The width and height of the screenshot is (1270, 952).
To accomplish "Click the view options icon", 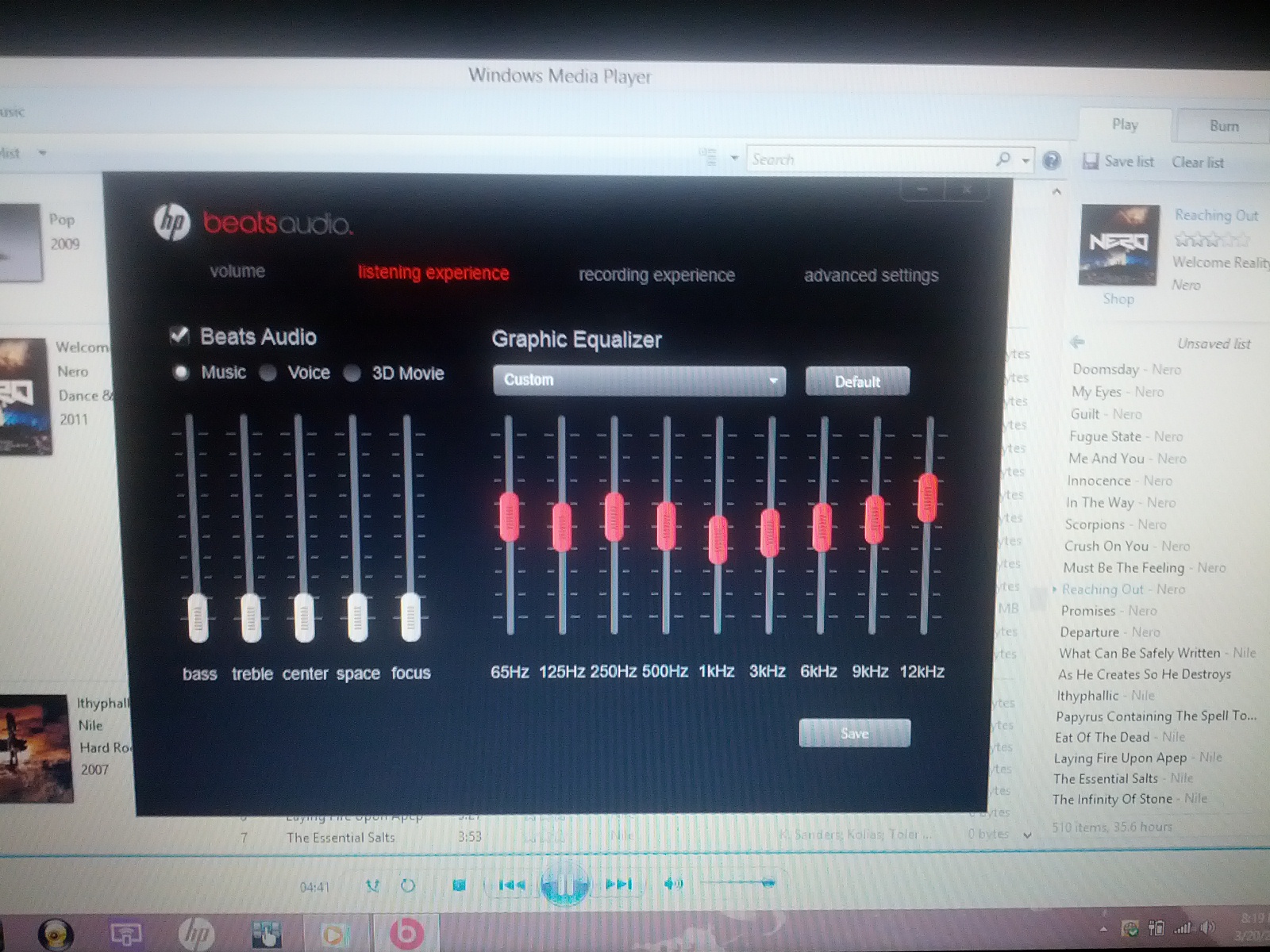I will [706, 157].
